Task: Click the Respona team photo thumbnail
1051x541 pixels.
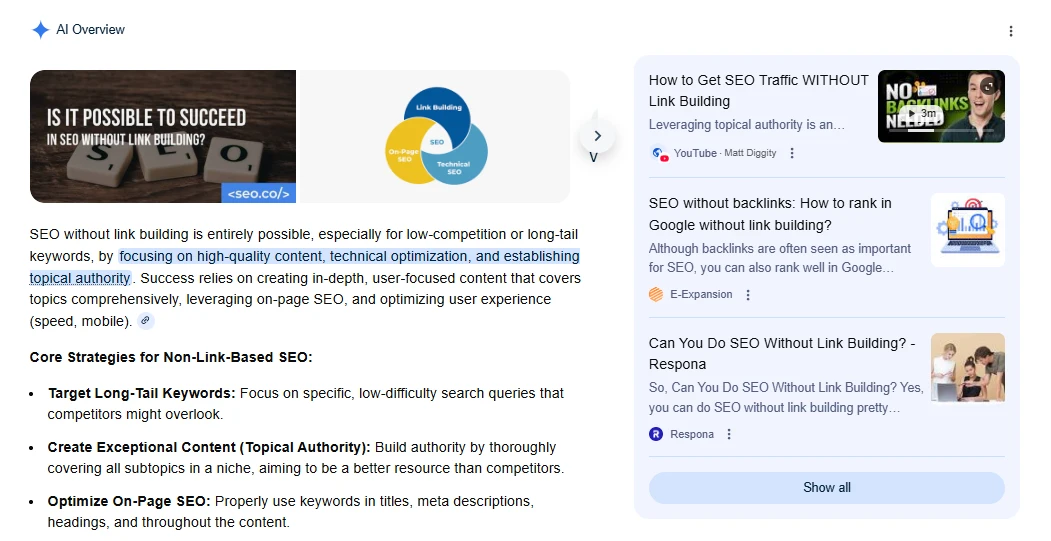Action: (967, 368)
